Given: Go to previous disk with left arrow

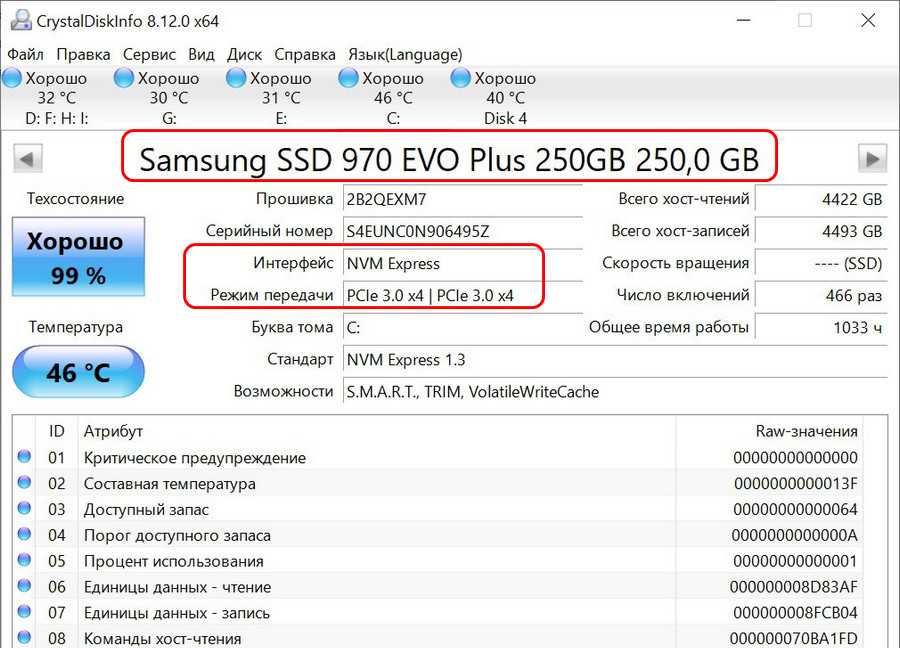Looking at the screenshot, I should coord(28,158).
